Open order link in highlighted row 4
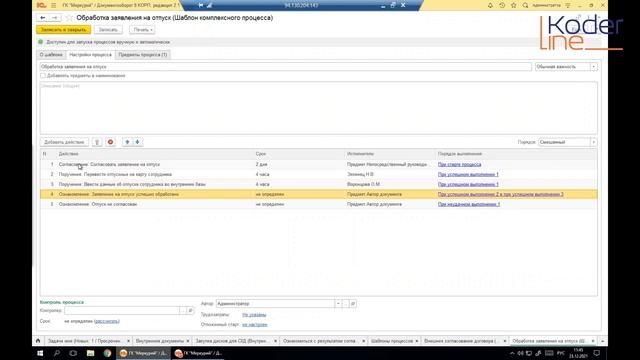This screenshot has width=640, height=360. 500,194
